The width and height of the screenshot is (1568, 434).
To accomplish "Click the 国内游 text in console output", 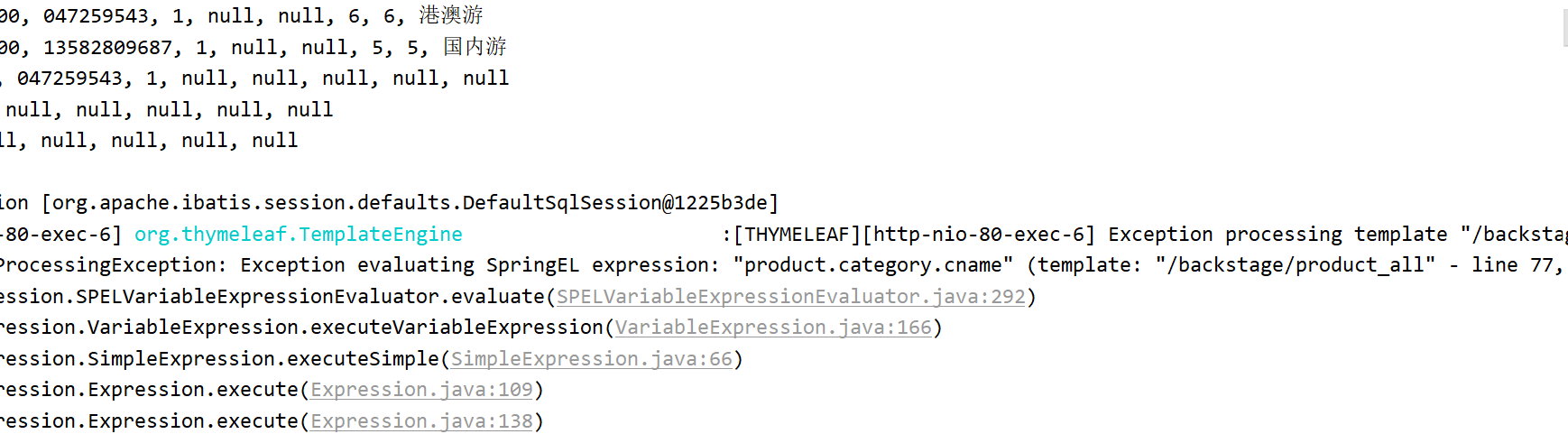I will [x=475, y=47].
